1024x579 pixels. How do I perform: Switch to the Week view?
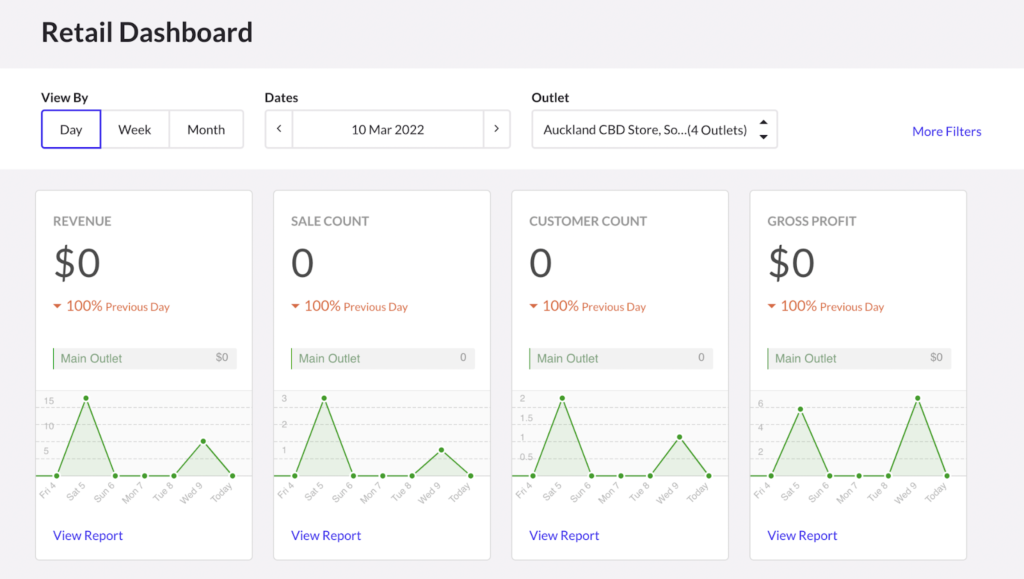(x=135, y=129)
